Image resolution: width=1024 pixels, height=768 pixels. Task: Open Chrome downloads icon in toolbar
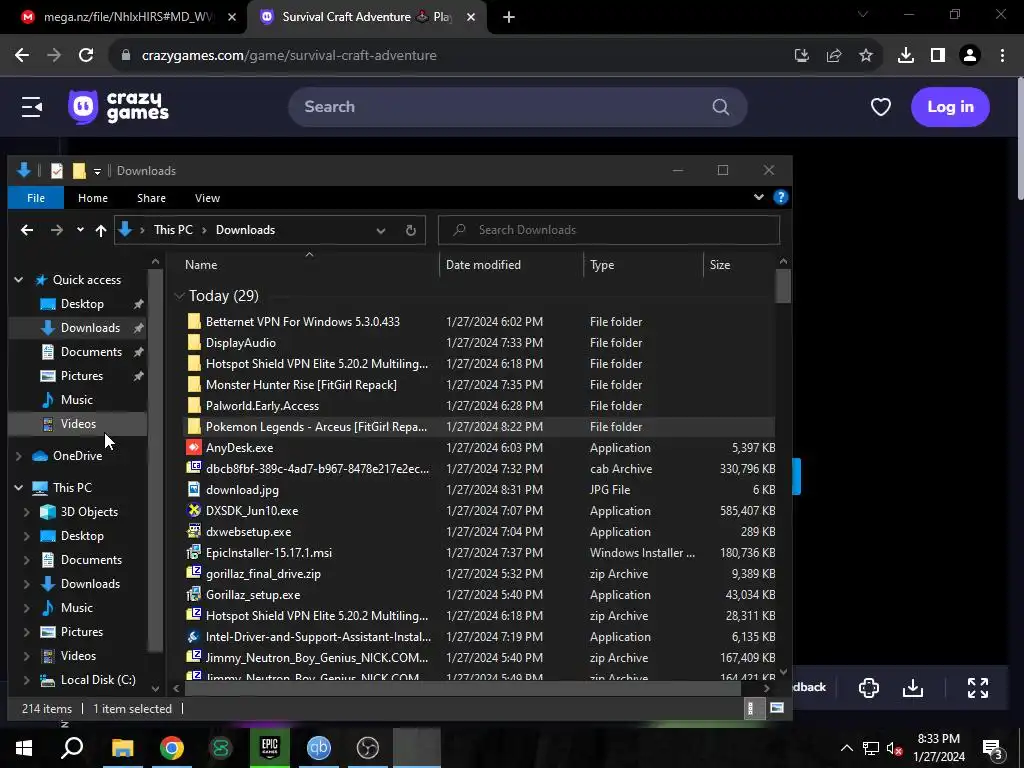click(905, 56)
